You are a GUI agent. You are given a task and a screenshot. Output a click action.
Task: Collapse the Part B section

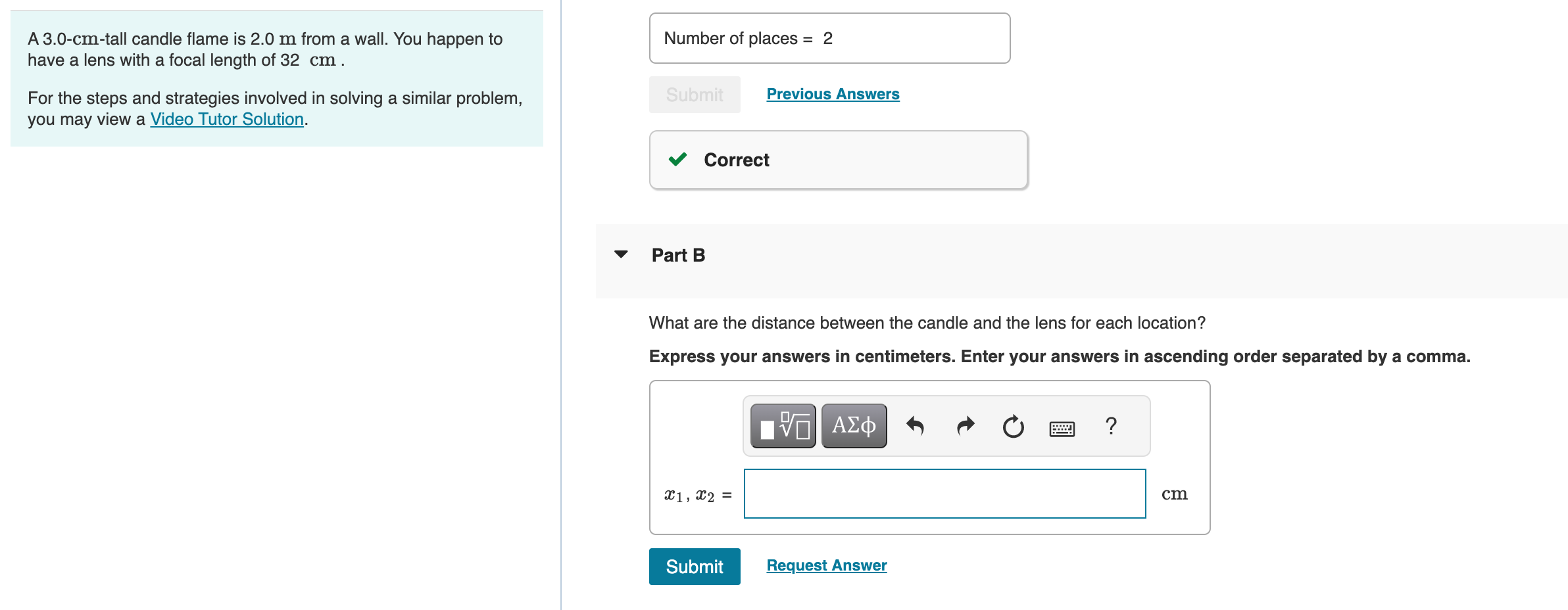621,256
